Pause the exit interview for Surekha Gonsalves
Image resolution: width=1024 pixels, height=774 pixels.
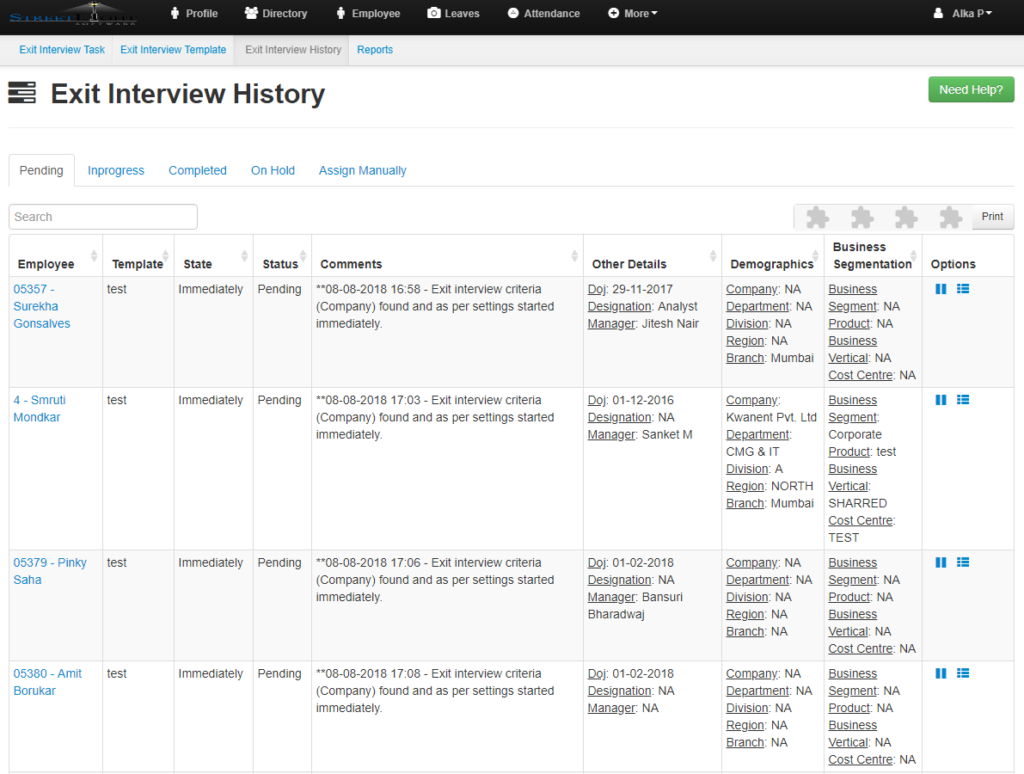click(x=940, y=288)
